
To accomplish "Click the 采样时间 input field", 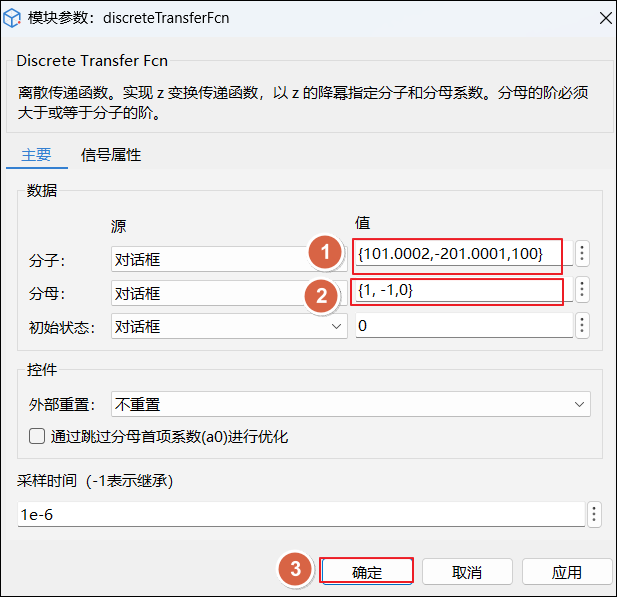I will pos(300,515).
